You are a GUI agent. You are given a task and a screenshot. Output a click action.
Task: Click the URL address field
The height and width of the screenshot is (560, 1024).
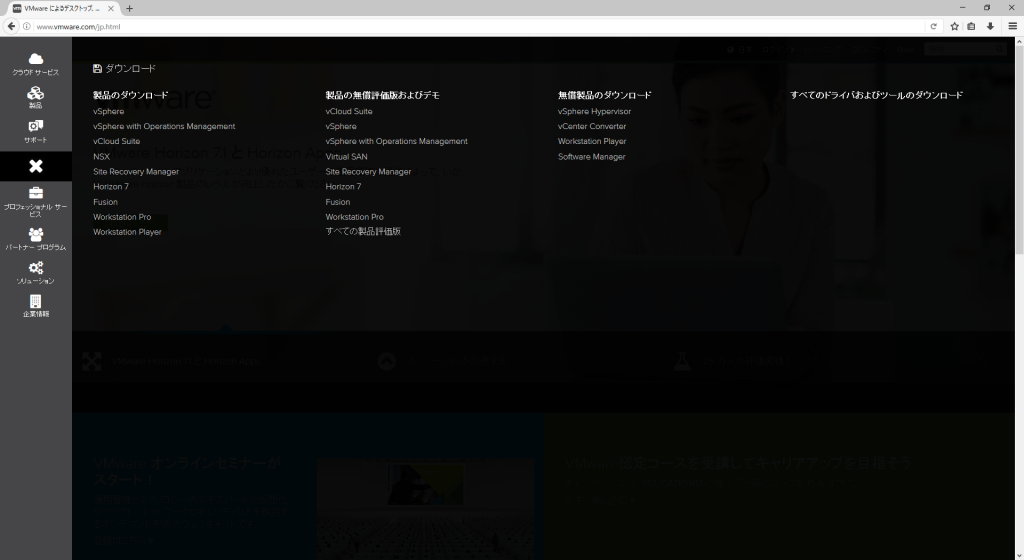point(477,27)
